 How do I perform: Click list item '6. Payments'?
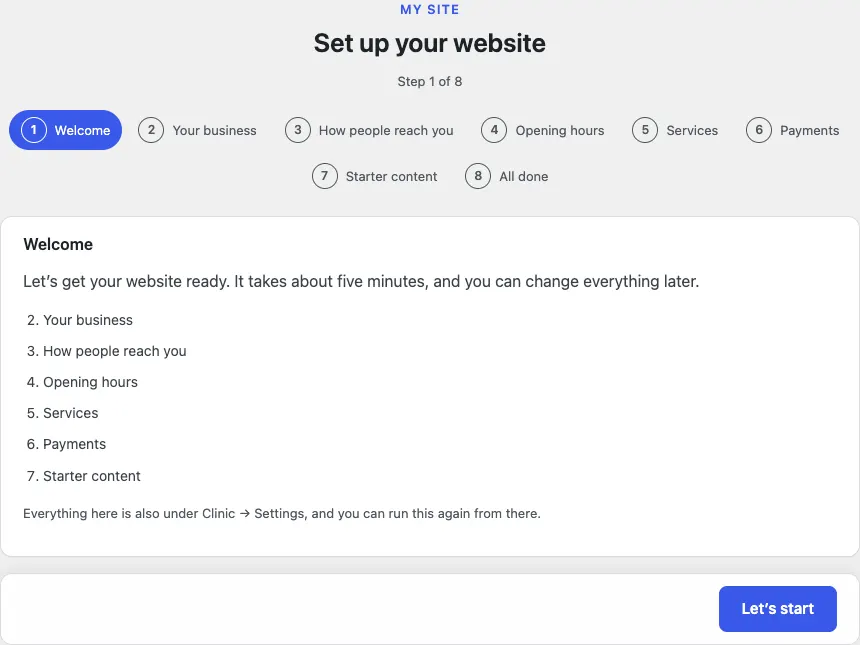pos(66,444)
